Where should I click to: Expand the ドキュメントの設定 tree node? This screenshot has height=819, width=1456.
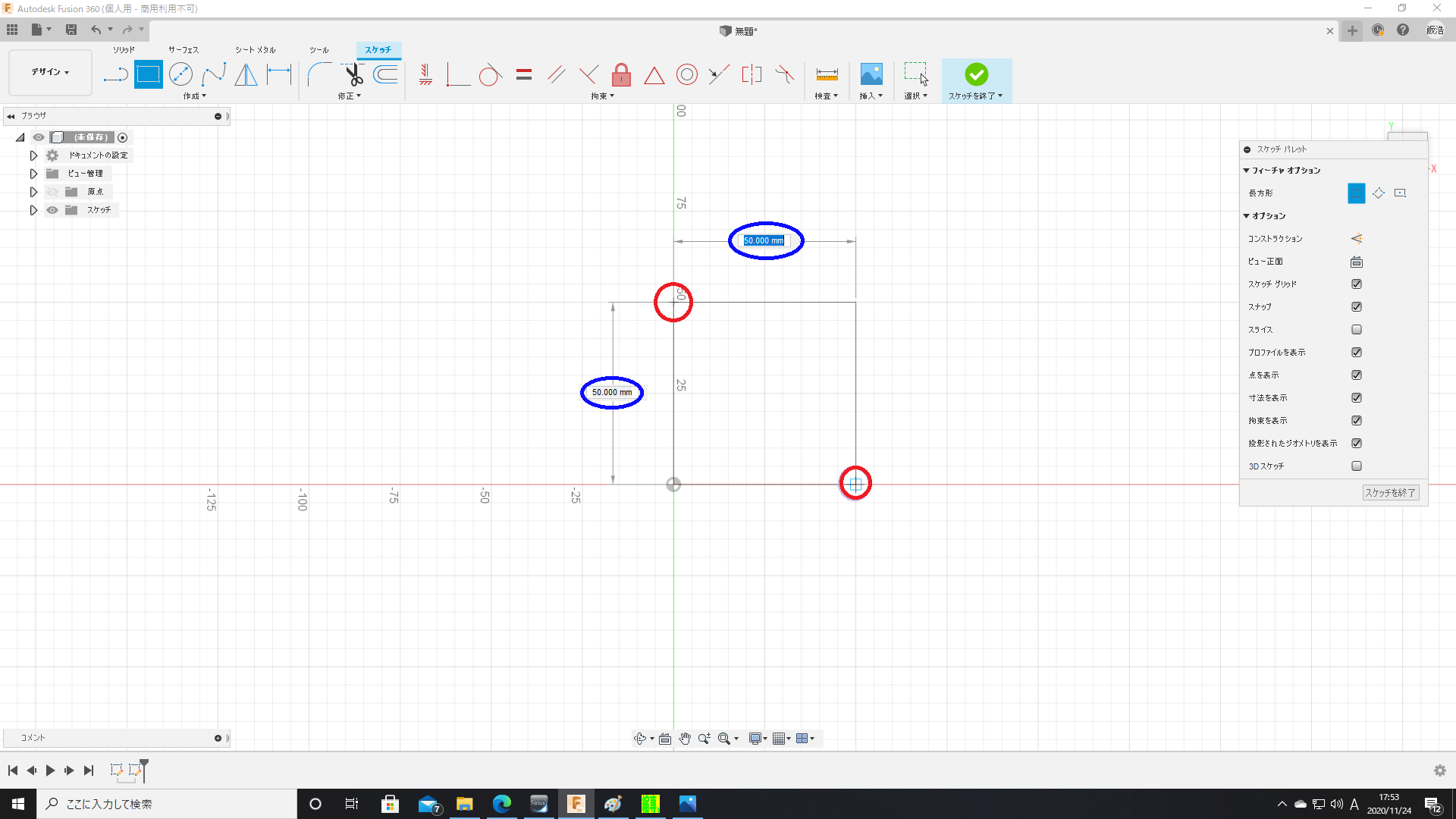click(x=33, y=155)
